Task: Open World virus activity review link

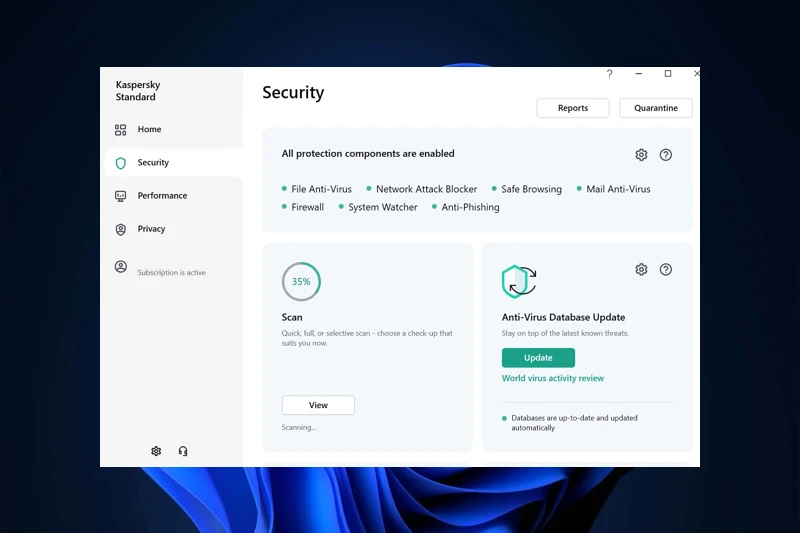Action: (x=553, y=378)
